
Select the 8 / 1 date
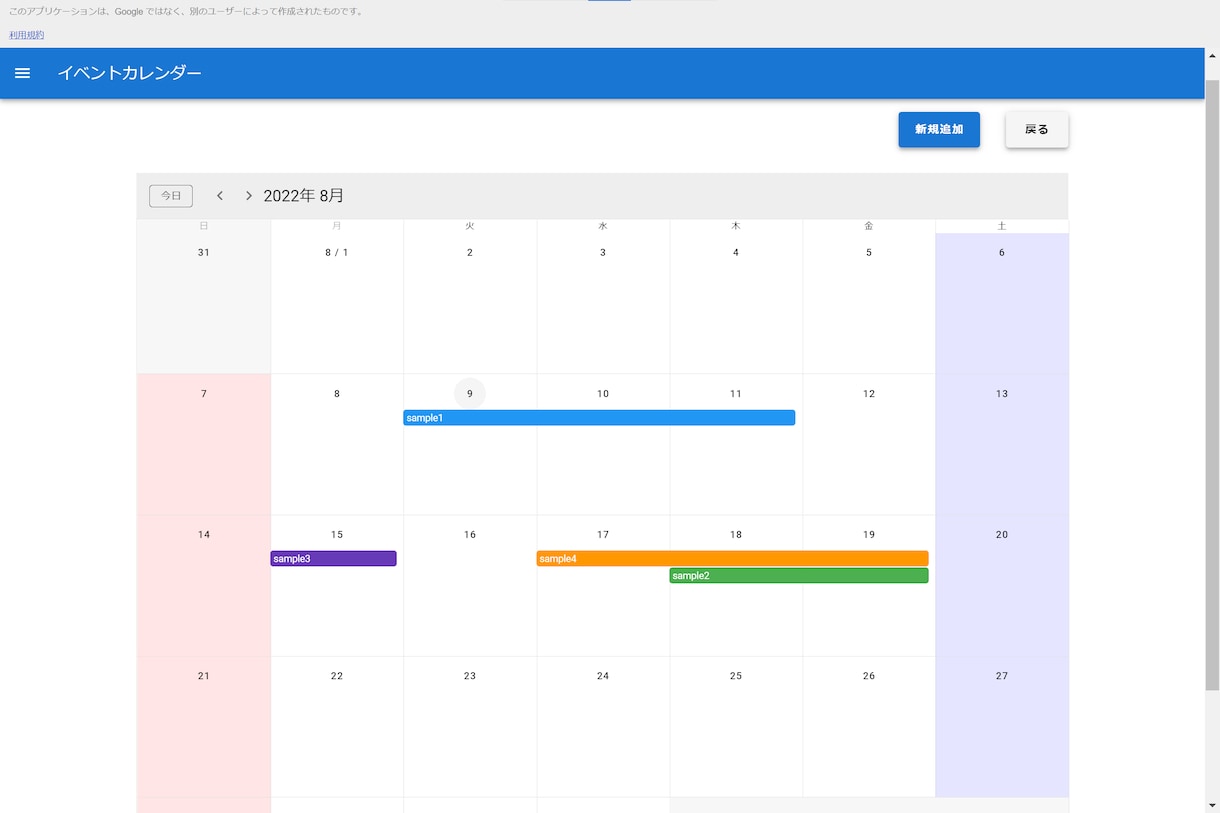coord(337,253)
